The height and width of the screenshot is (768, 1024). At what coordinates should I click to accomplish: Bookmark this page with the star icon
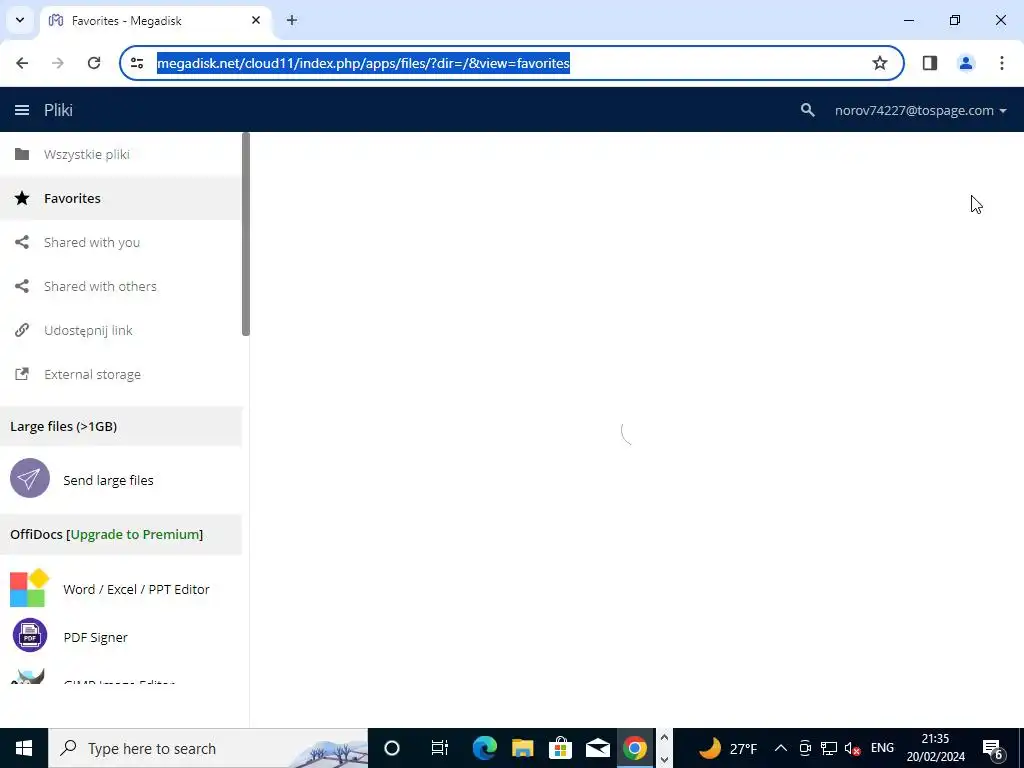tap(880, 63)
